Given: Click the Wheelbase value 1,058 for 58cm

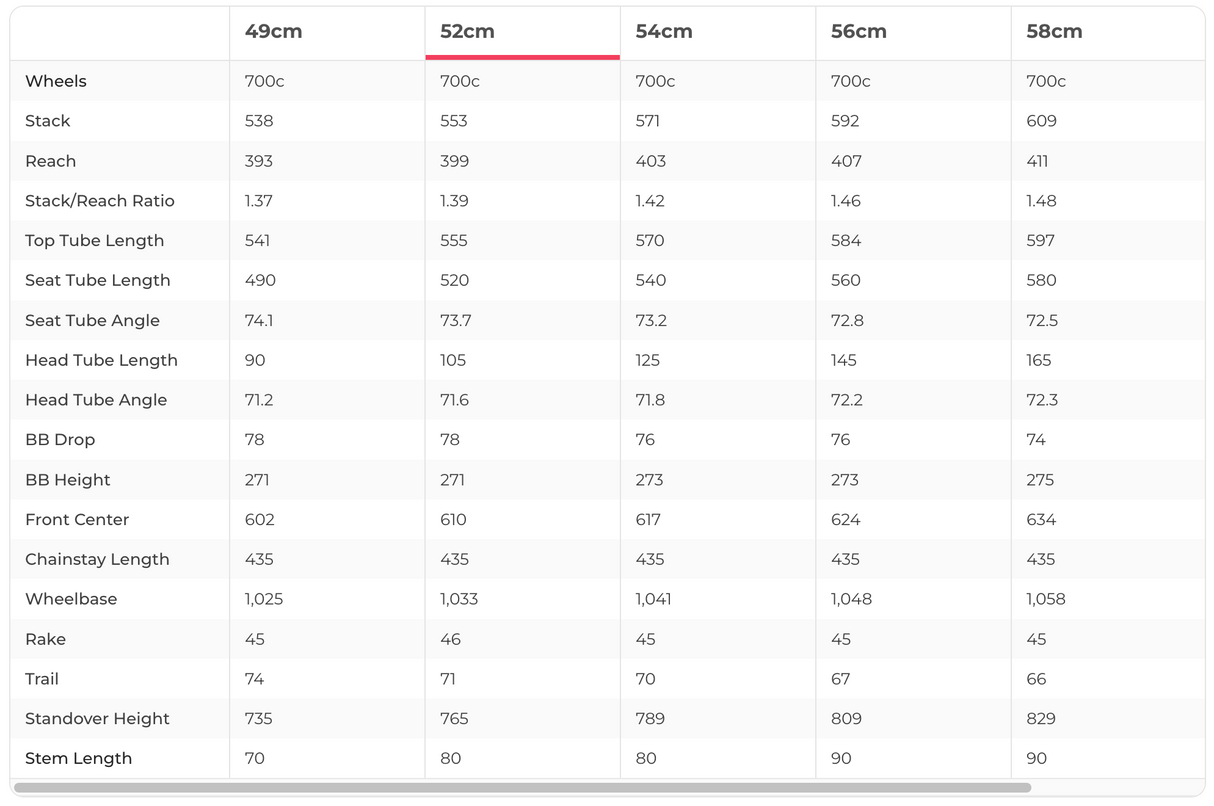Looking at the screenshot, I should pyautogui.click(x=1046, y=599).
